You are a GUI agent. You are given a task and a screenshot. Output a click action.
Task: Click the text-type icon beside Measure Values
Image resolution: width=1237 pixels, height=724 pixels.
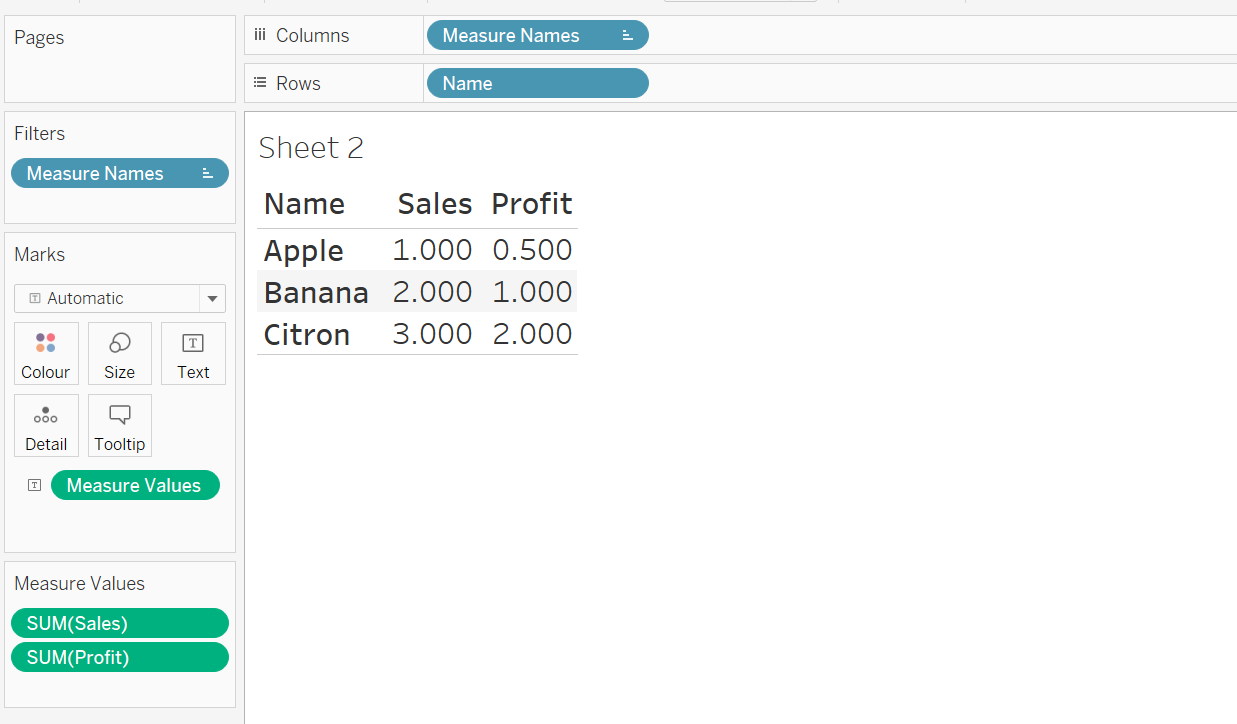pyautogui.click(x=35, y=485)
